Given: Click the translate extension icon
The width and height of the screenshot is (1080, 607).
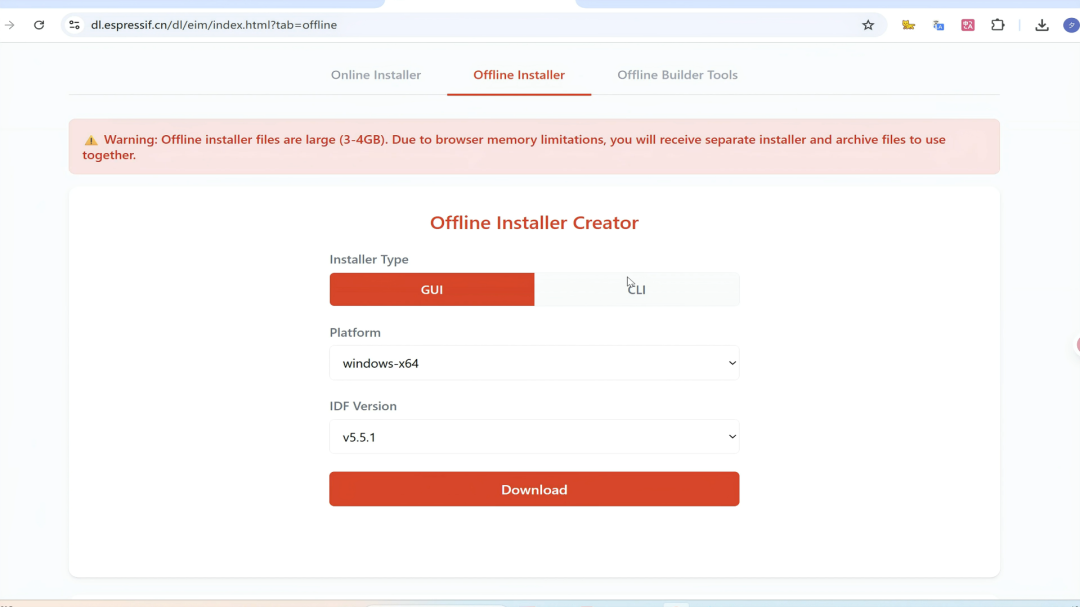Looking at the screenshot, I should coord(938,25).
